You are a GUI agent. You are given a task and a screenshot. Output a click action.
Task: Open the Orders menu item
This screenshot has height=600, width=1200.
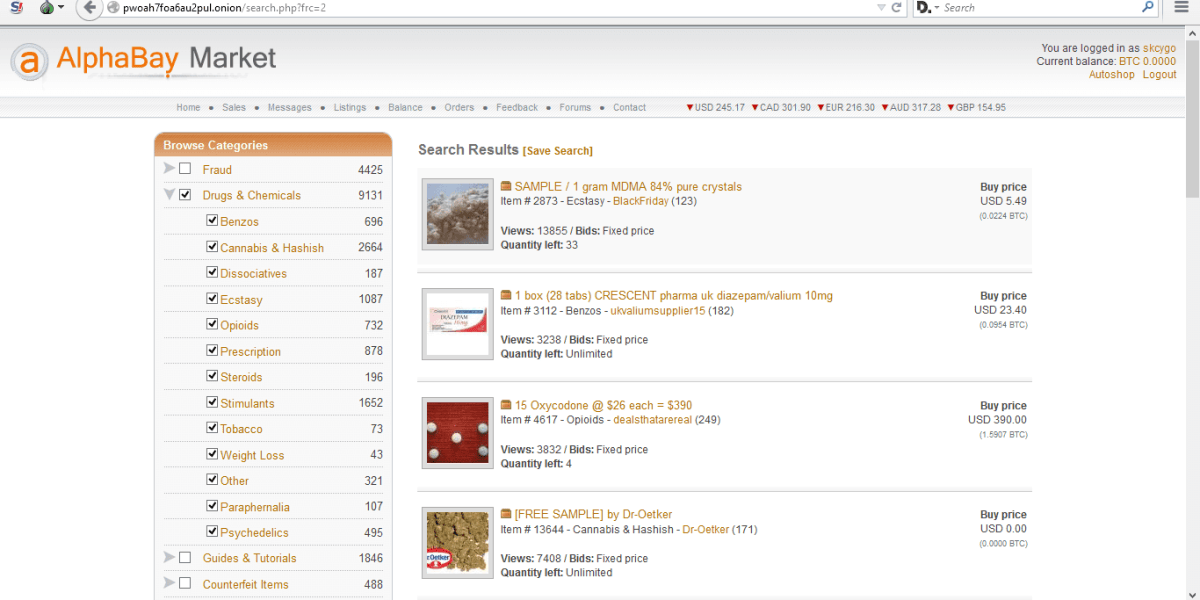[459, 108]
